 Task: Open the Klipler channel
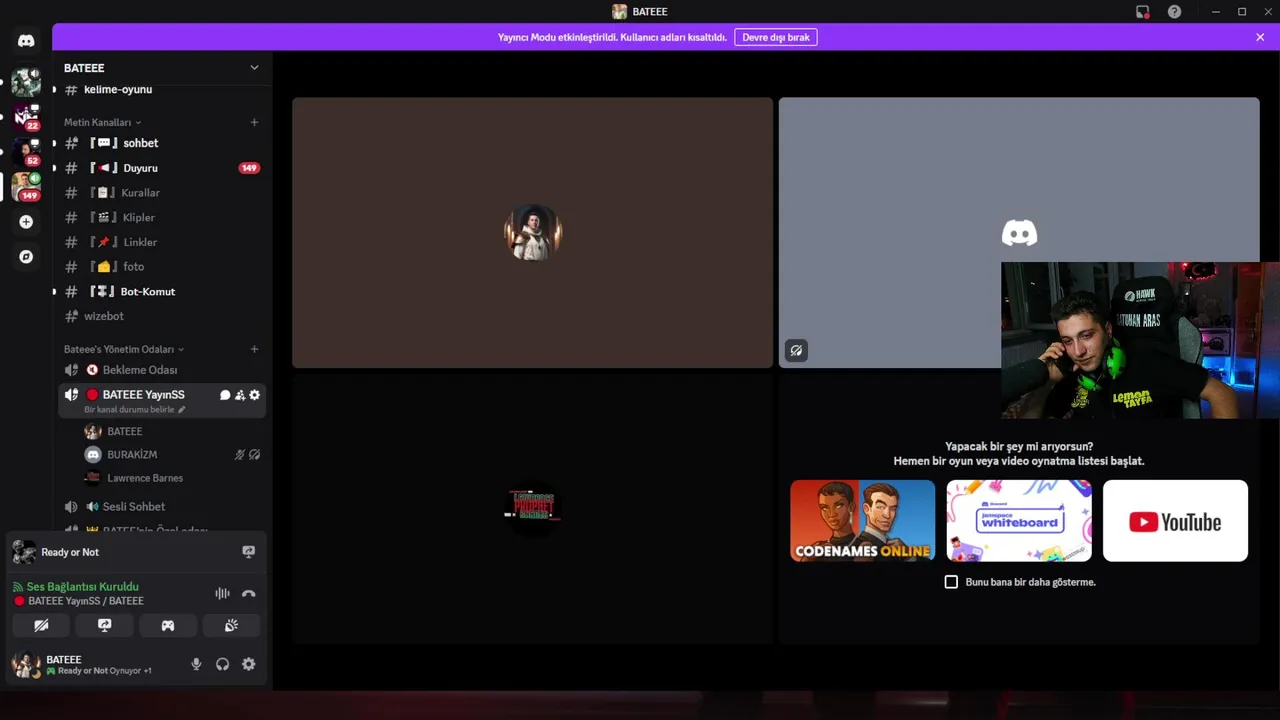click(x=160, y=217)
